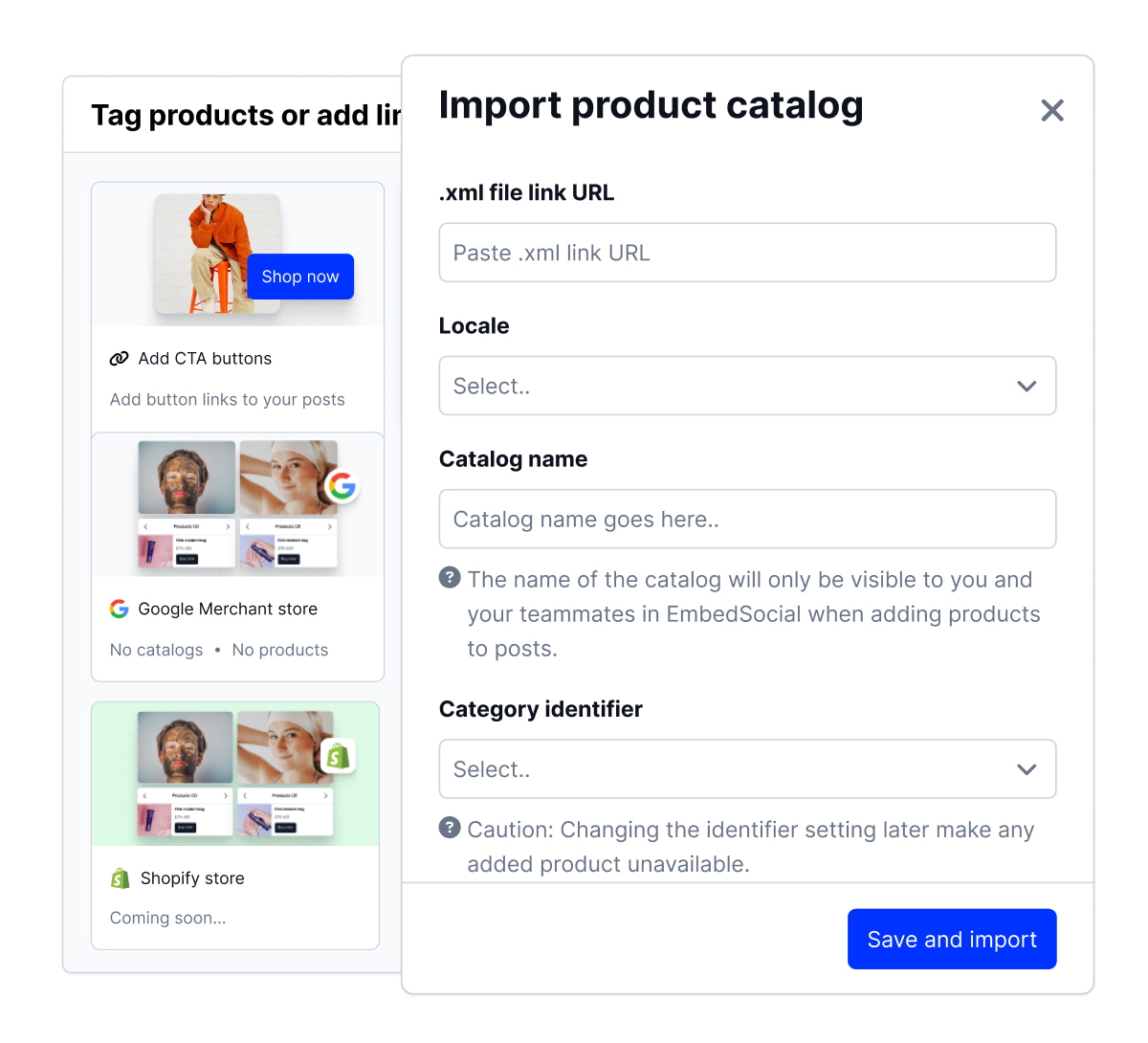Click the Google logo next to Google Merchant store
Screen dimensions: 1148x1043
120,609
